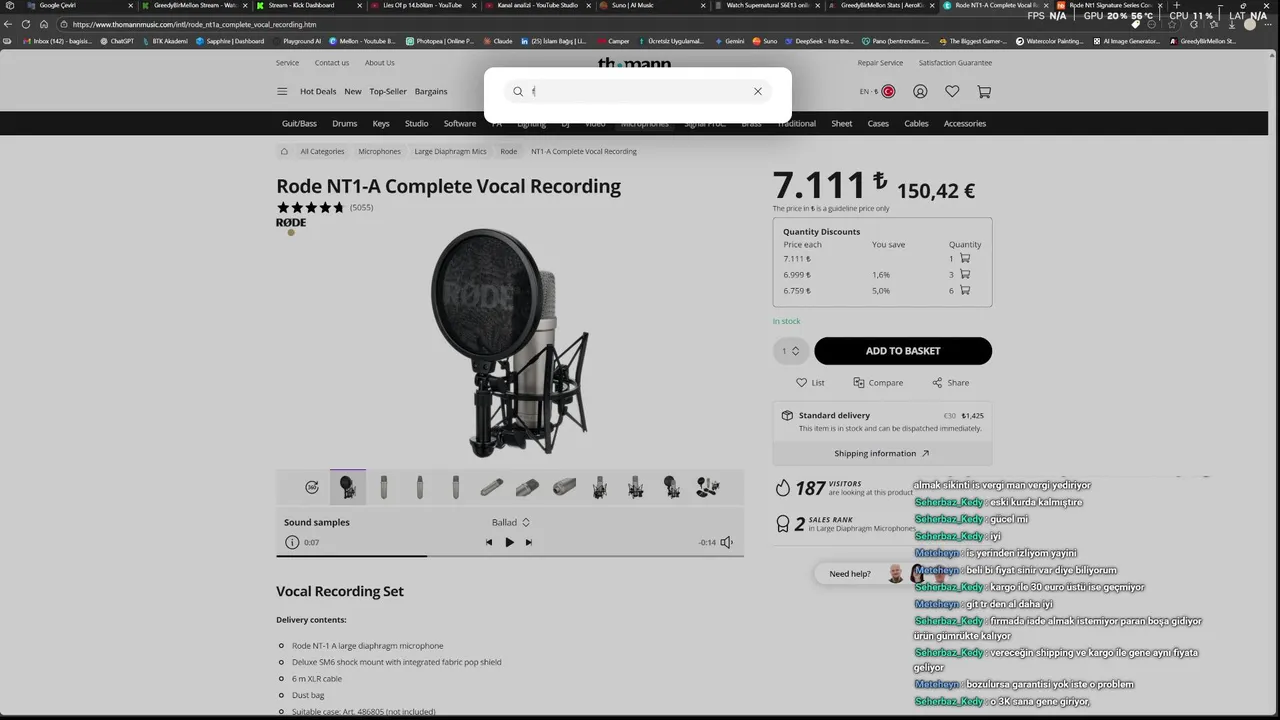The width and height of the screenshot is (1280, 720).
Task: Change country and currency via EN flag
Action: coord(877,91)
